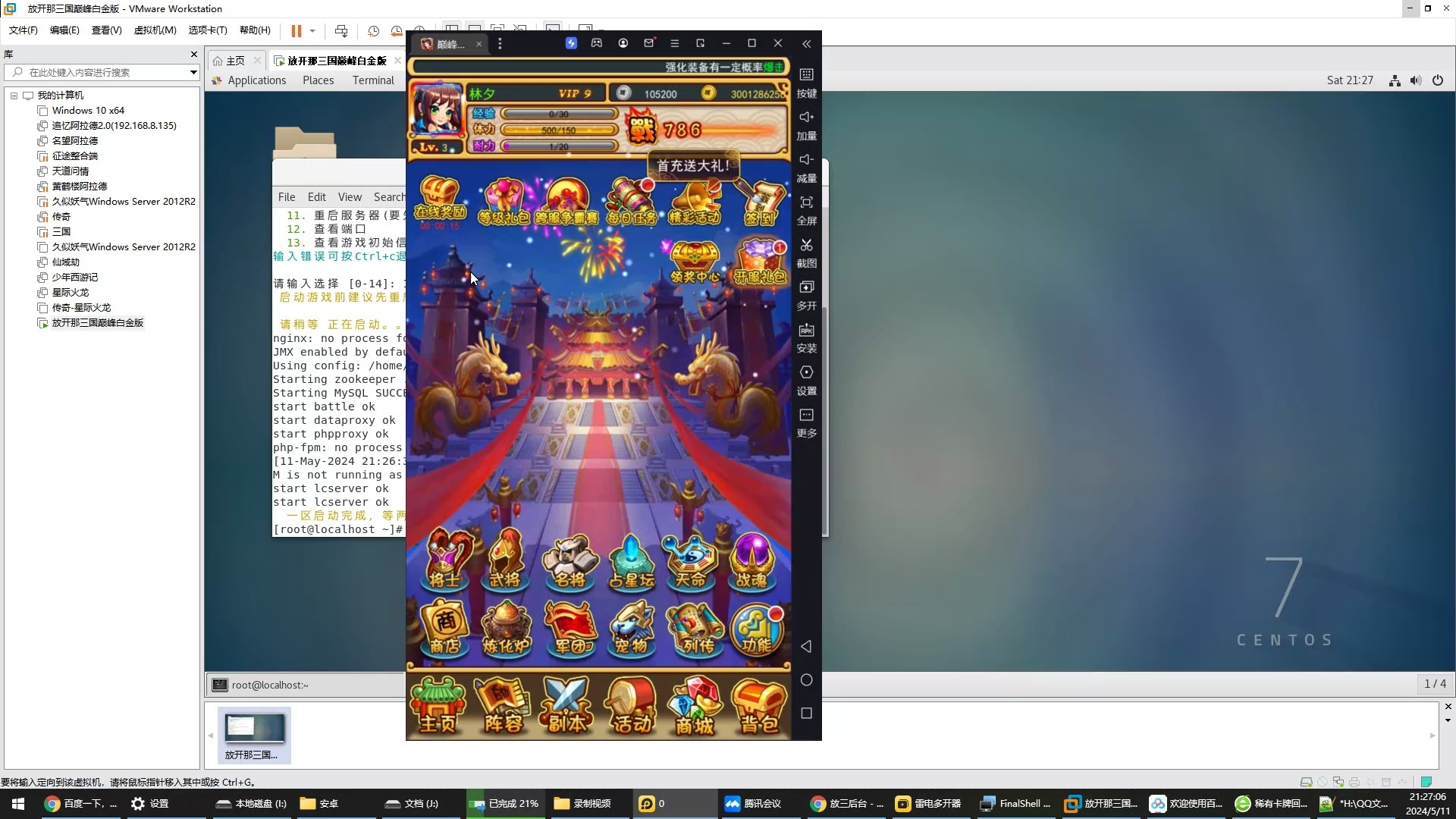Open the CentOS Places menu
The image size is (1456, 819).
[x=318, y=80]
